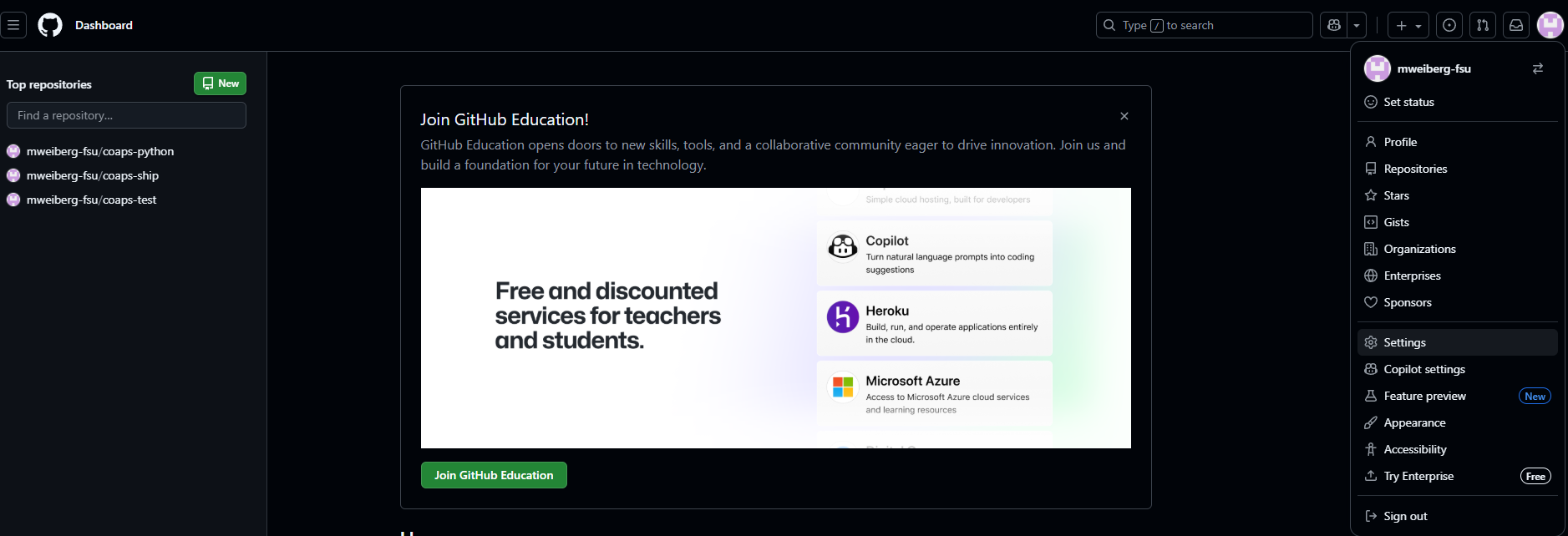Click the user avatar in header

(1550, 25)
